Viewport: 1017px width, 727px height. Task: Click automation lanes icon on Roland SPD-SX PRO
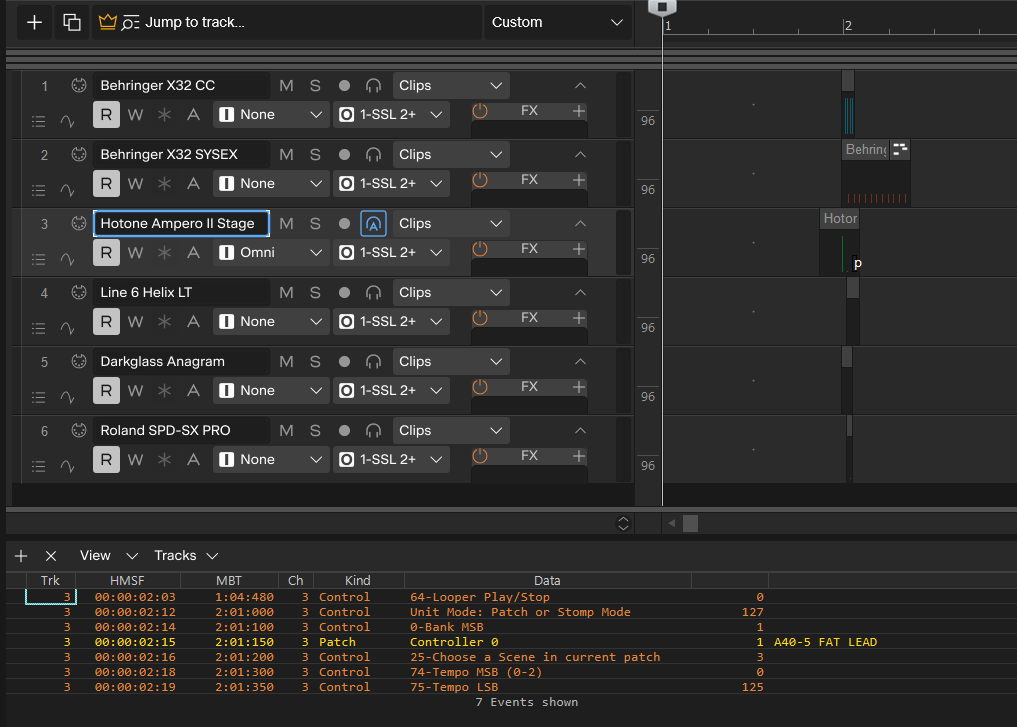[67, 466]
